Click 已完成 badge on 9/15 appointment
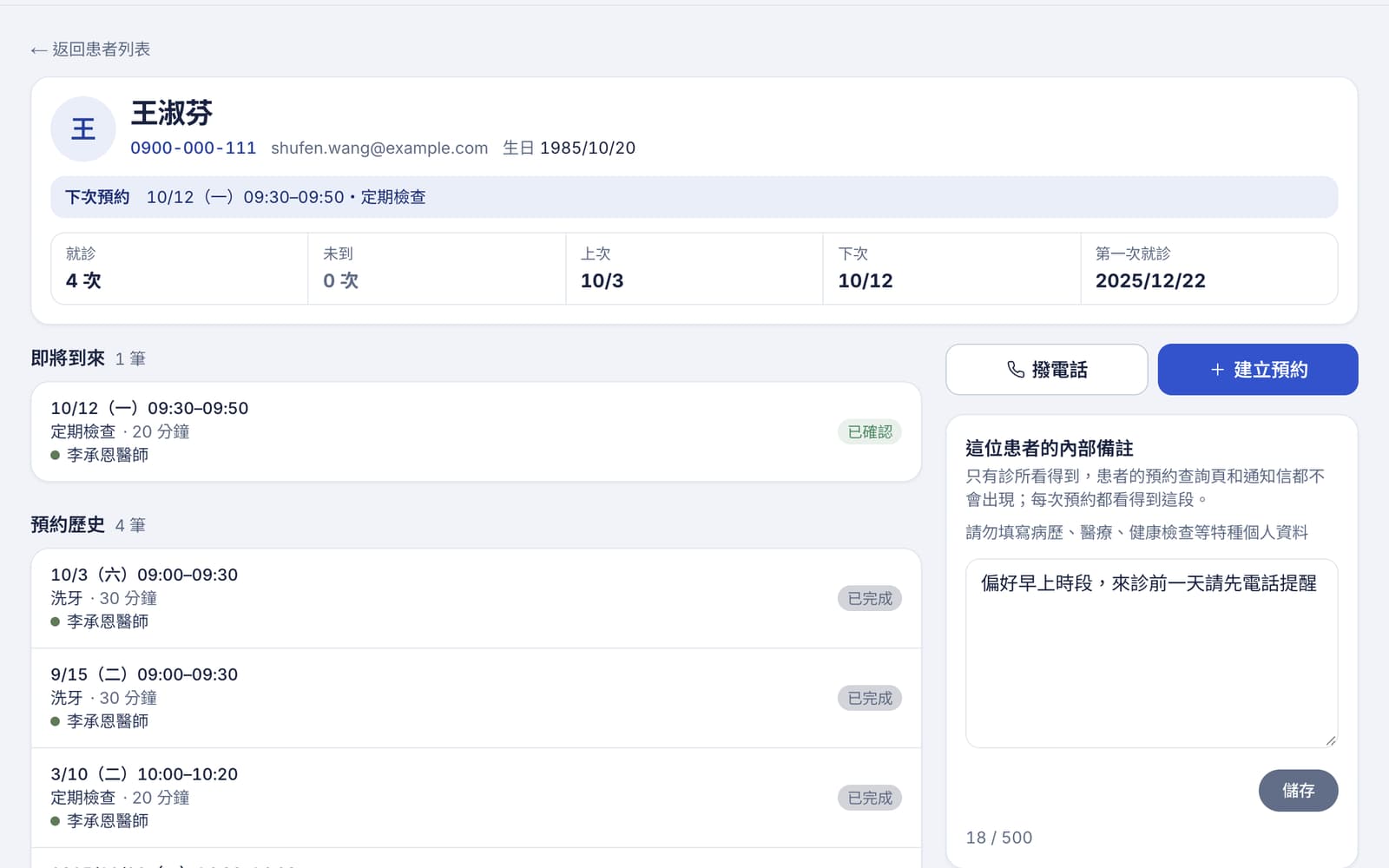The image size is (1389, 868). click(x=870, y=698)
